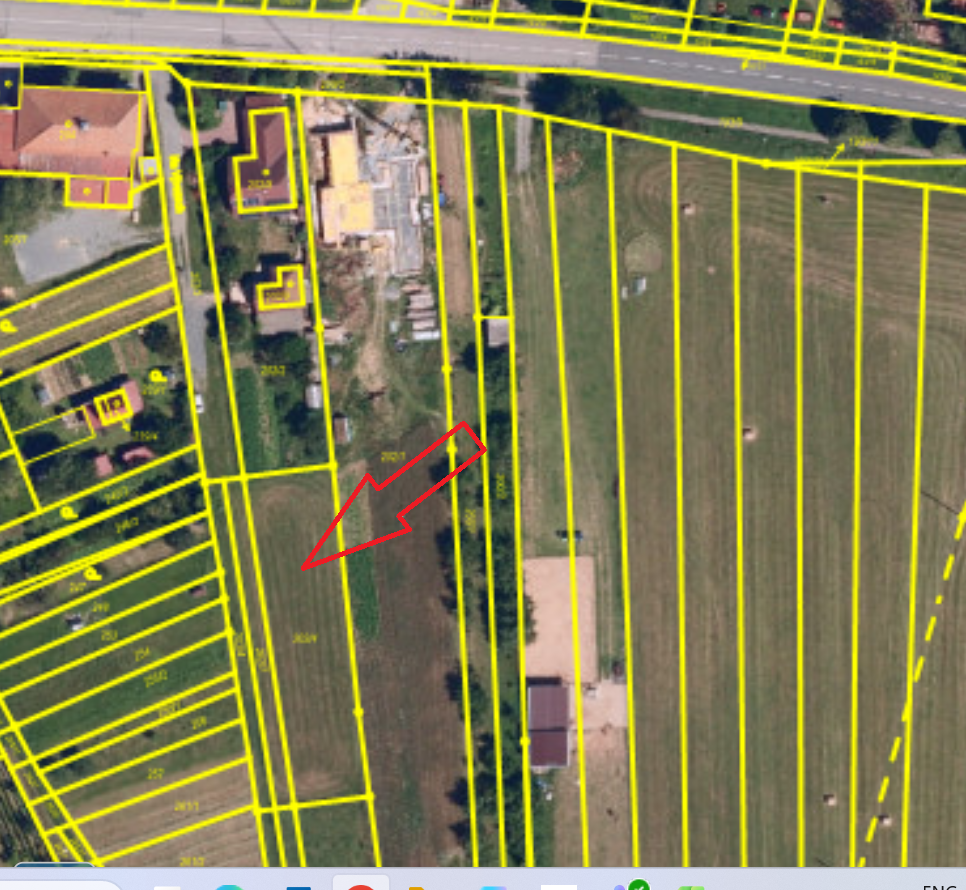The height and width of the screenshot is (890, 966).
Task: Select the small red-roofed house with outlined building
Action: pyautogui.click(x=116, y=404)
